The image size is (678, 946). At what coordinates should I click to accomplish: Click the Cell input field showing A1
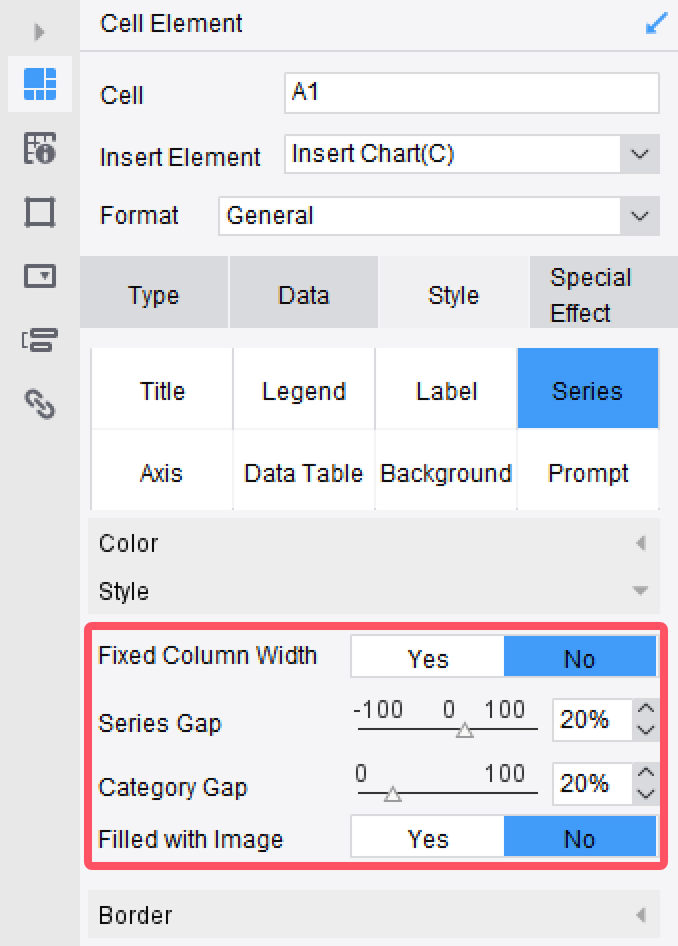click(x=470, y=93)
